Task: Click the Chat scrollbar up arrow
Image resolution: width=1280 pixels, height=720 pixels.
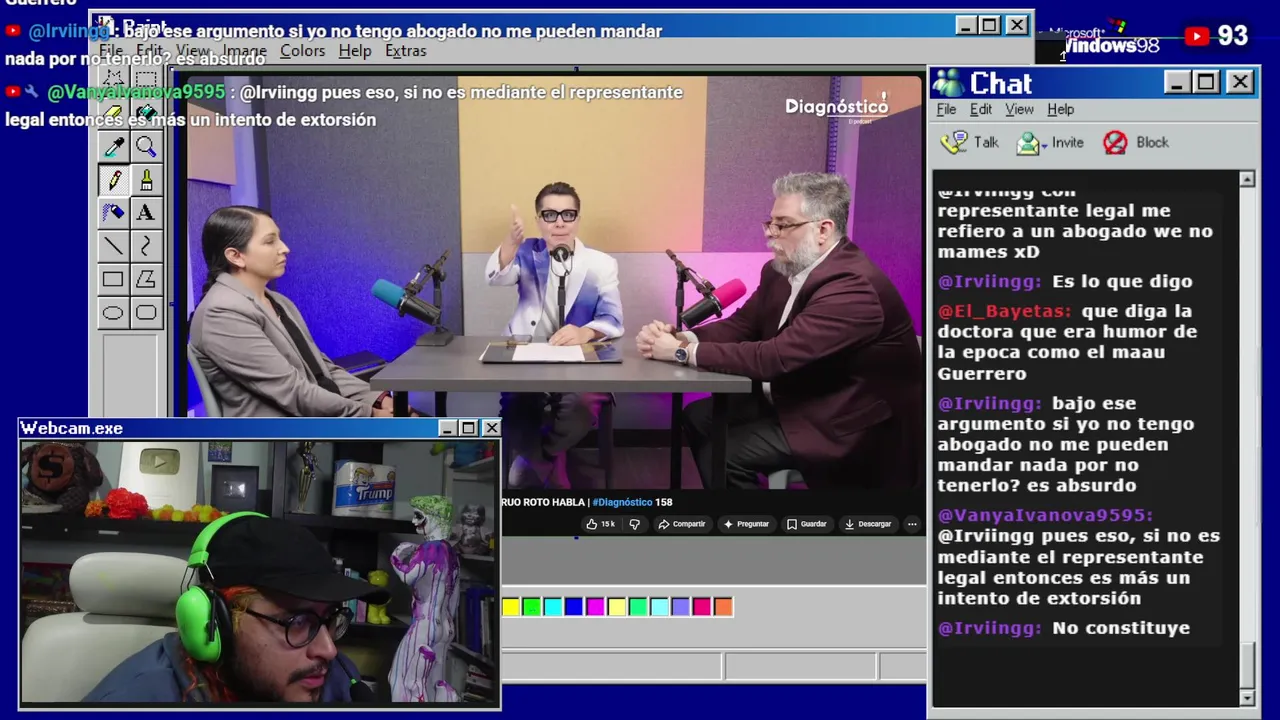Action: click(x=1247, y=179)
